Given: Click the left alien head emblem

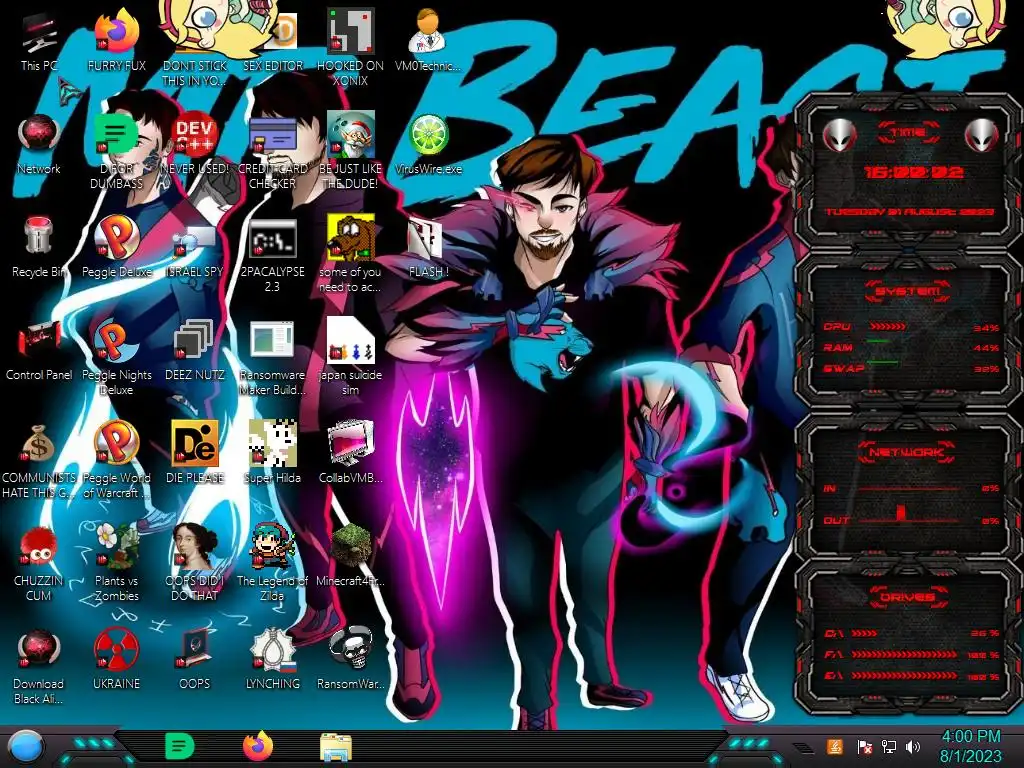Looking at the screenshot, I should coord(839,136).
